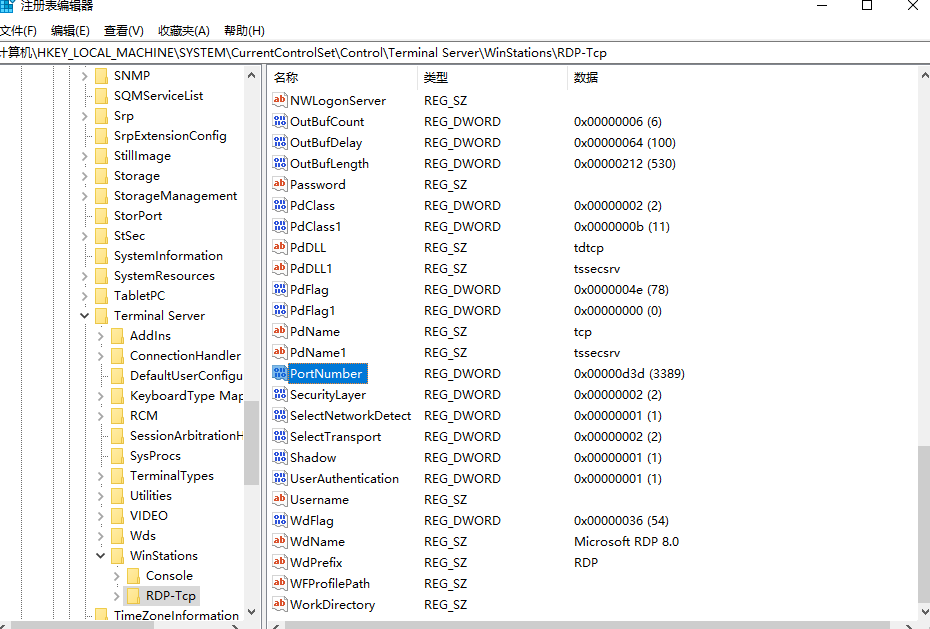Expand the StorageManagement tree node
The image size is (930, 629).
(x=85, y=196)
